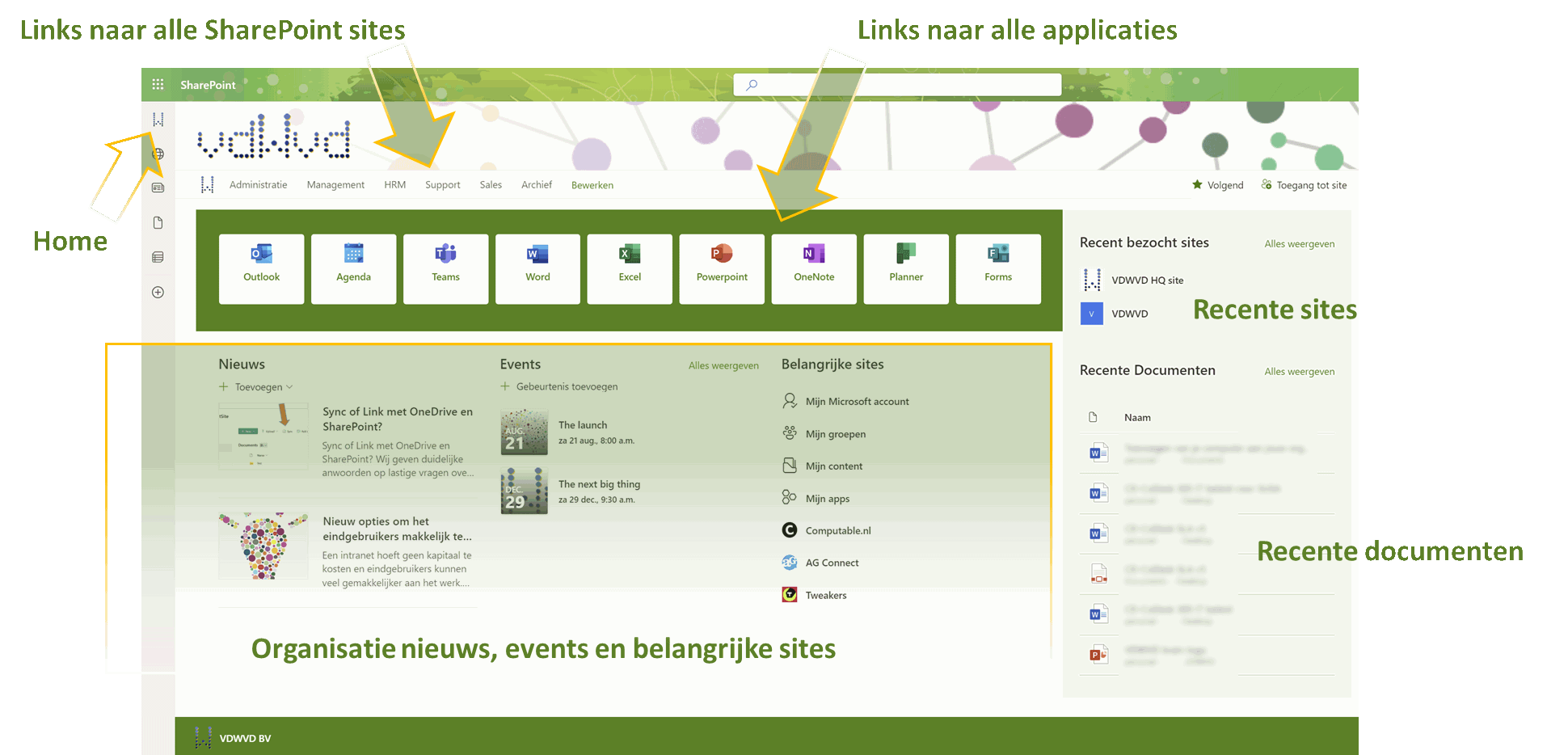Click the create plus icon in sidebar
The height and width of the screenshot is (755, 1568).
(x=158, y=292)
